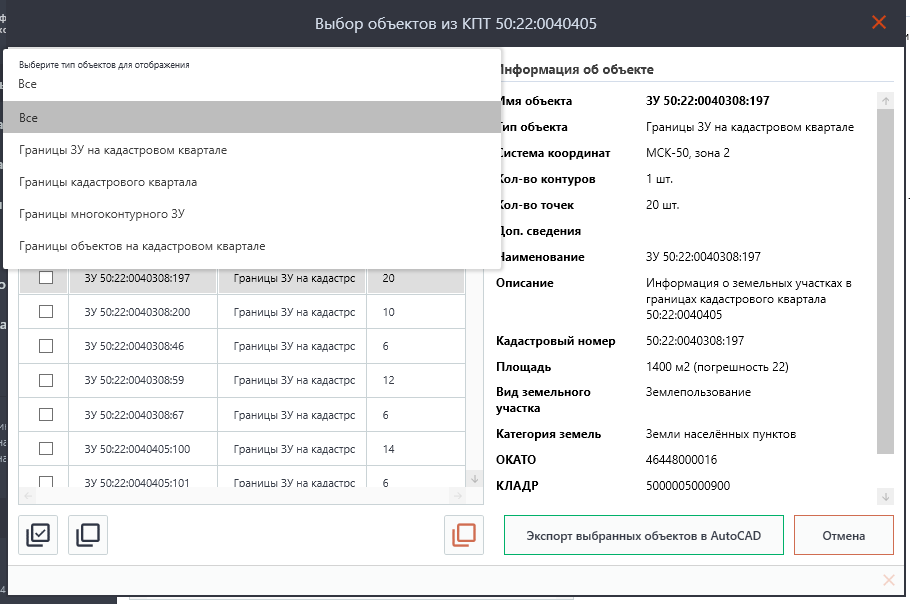Viewport: 910px width, 604px height.
Task: Click the faded X in the bottom bar
Action: (x=889, y=580)
